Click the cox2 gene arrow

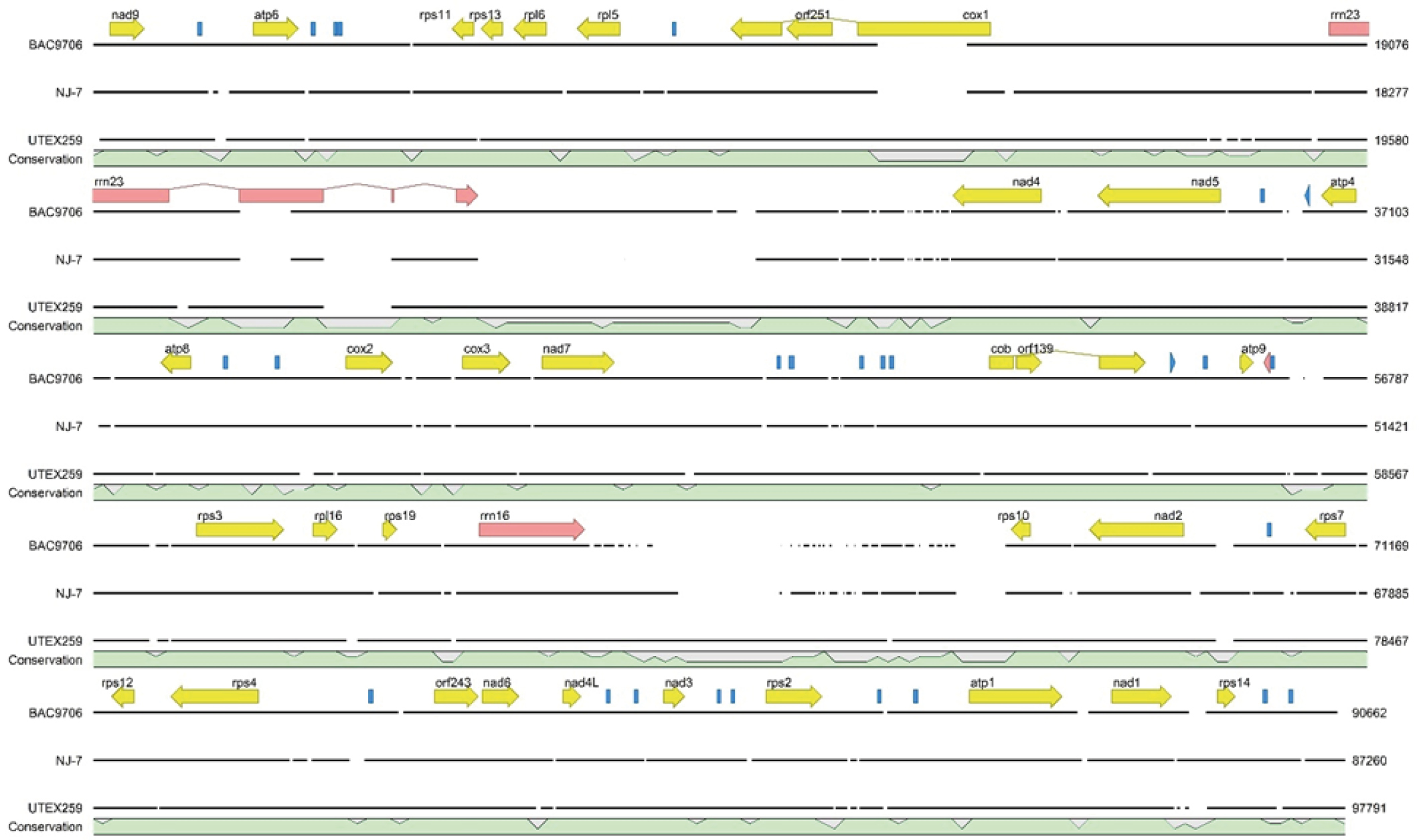pos(368,363)
